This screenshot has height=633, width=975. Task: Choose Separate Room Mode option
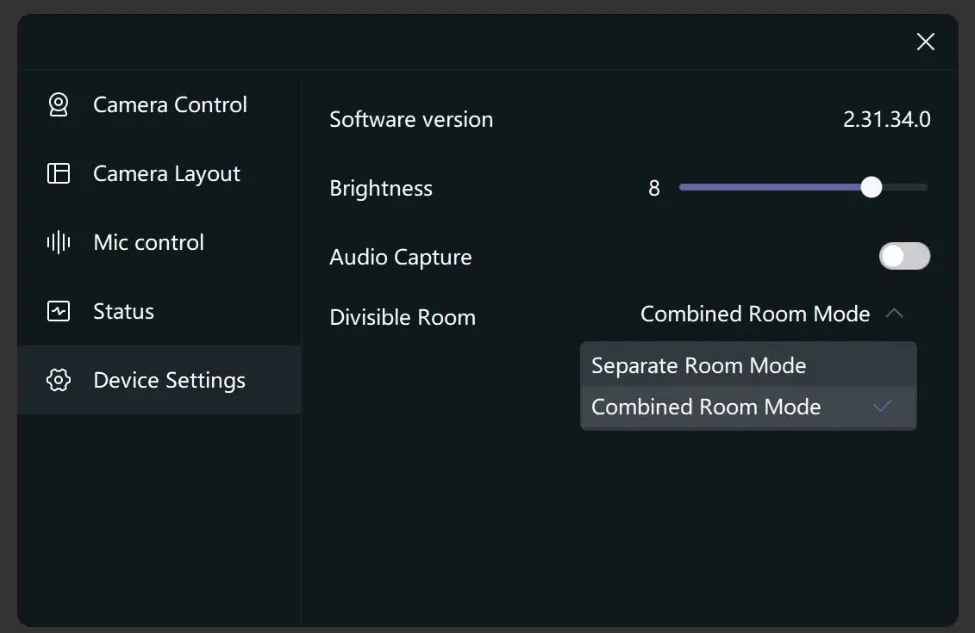coord(748,365)
